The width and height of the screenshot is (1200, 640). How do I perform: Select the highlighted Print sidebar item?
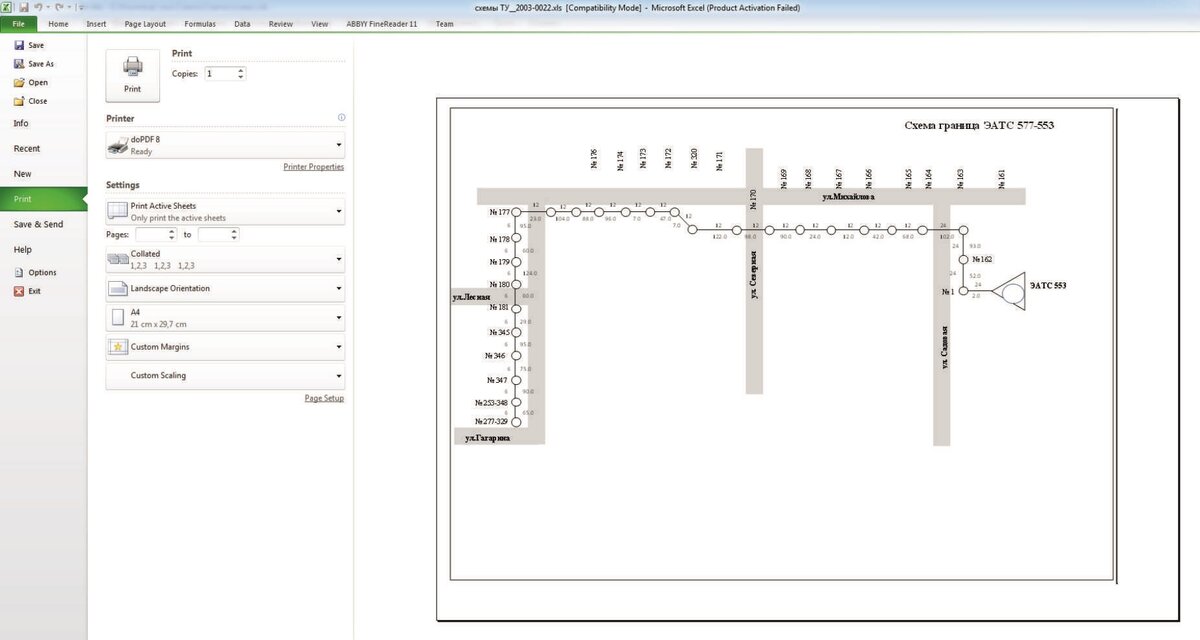click(x=43, y=199)
